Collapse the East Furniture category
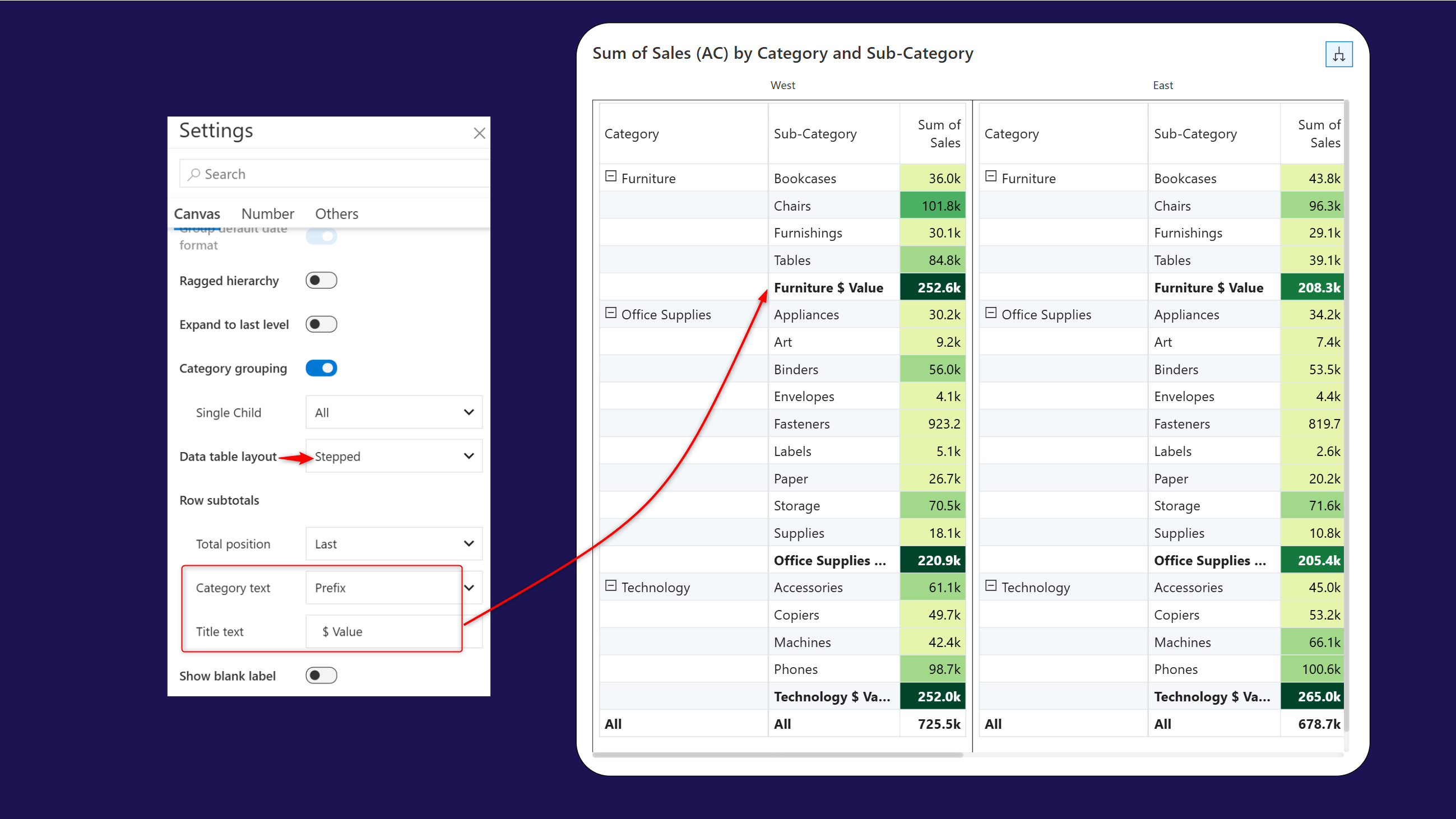This screenshot has height=819, width=1456. (990, 176)
